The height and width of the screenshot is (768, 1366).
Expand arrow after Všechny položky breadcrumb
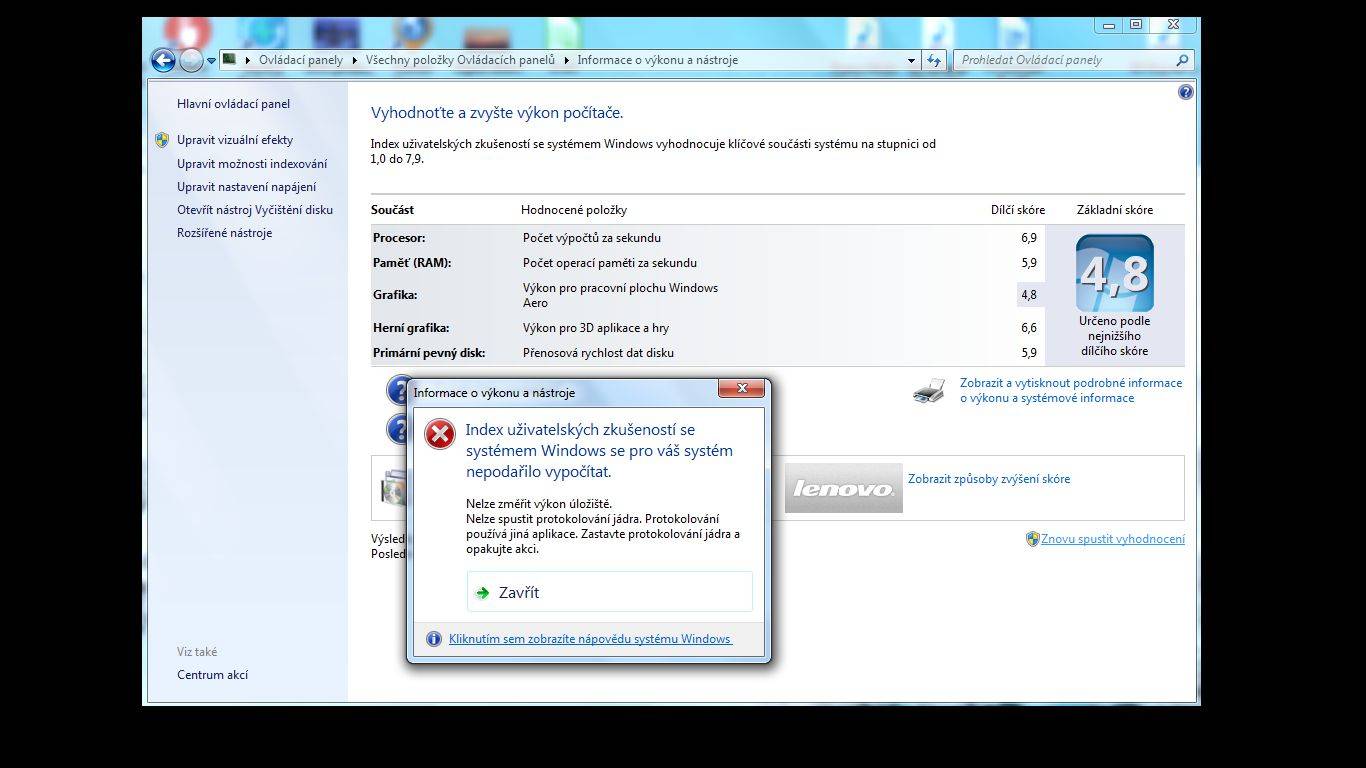[566, 60]
